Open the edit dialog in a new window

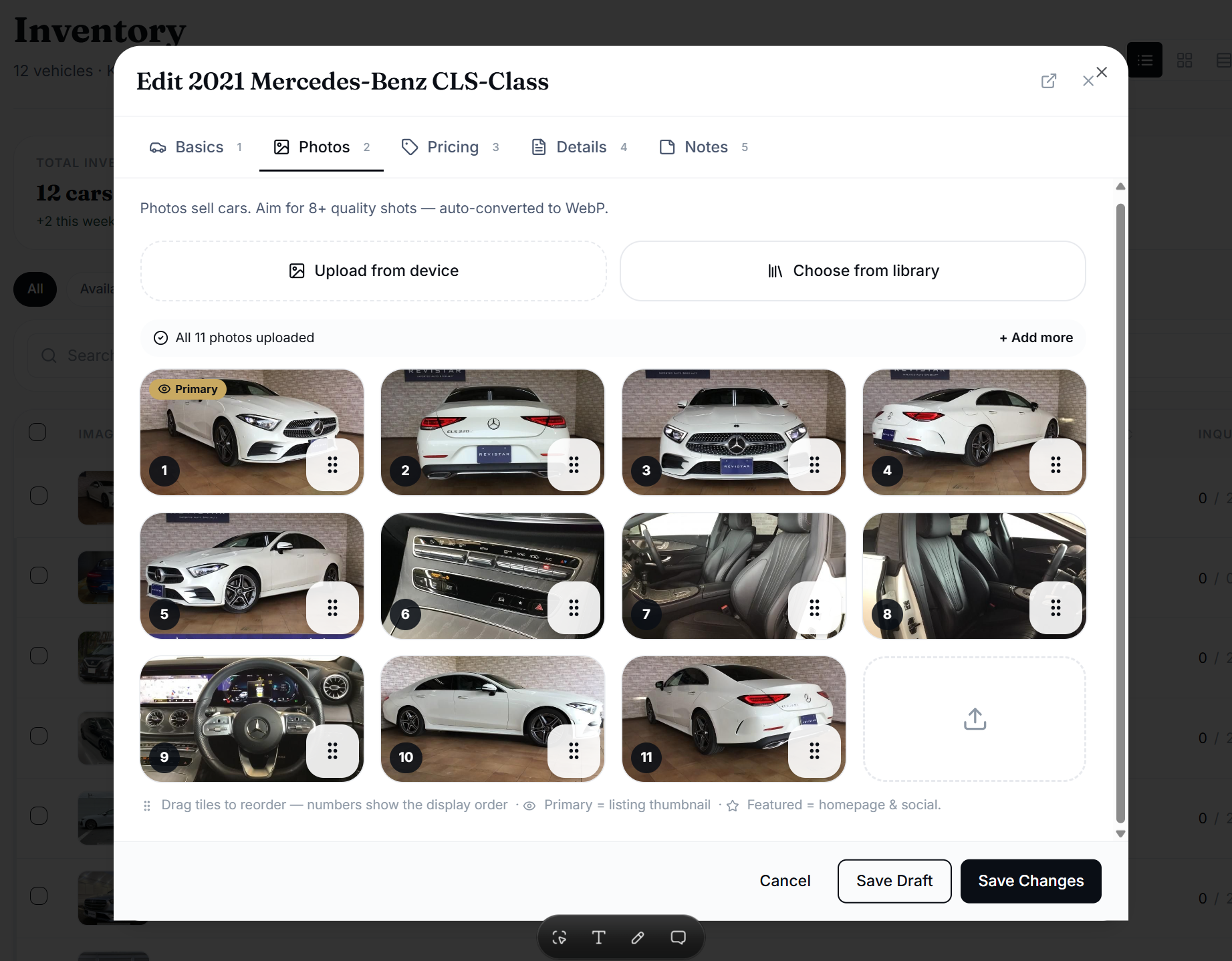point(1048,81)
